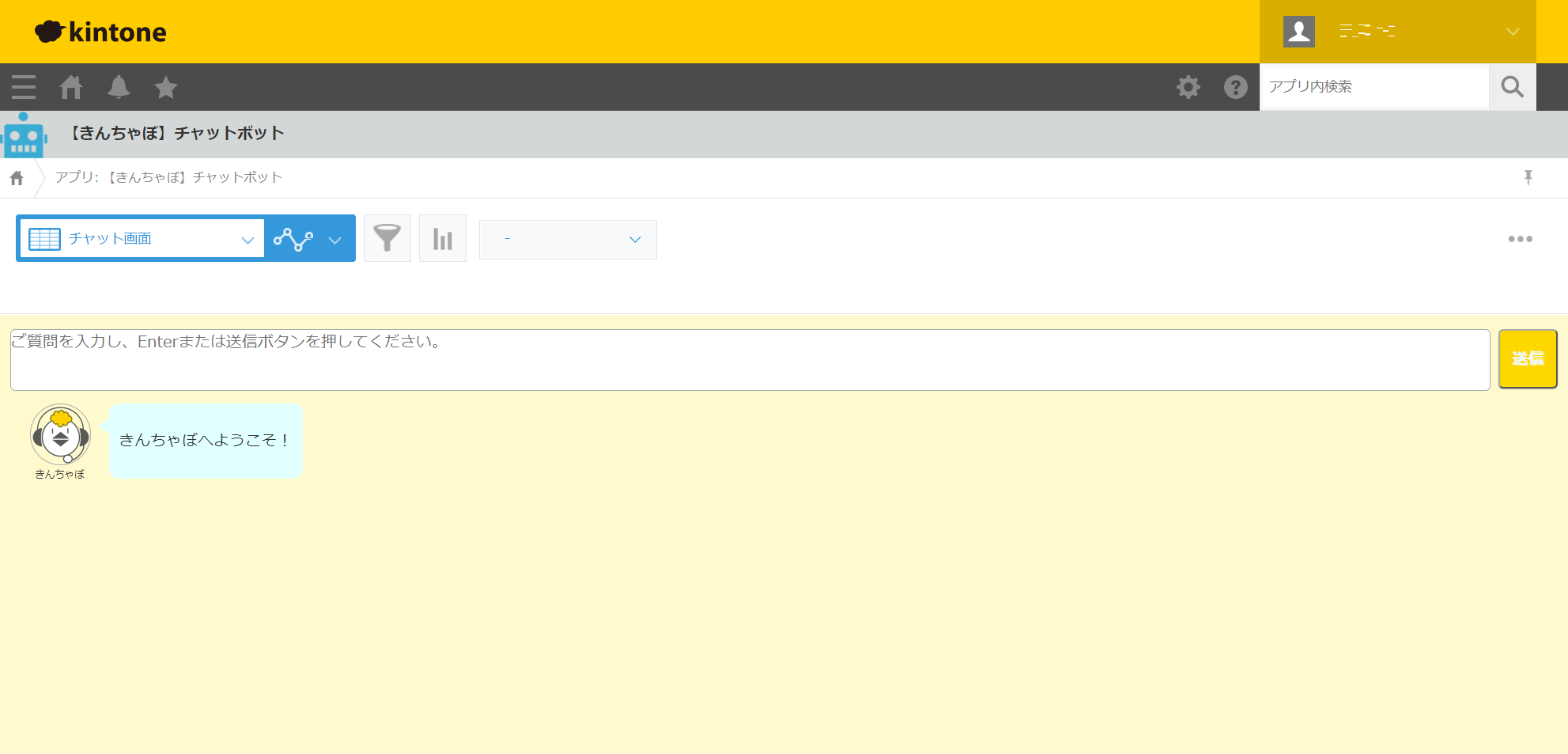
Task: Click the kintone logo
Action: pyautogui.click(x=100, y=32)
